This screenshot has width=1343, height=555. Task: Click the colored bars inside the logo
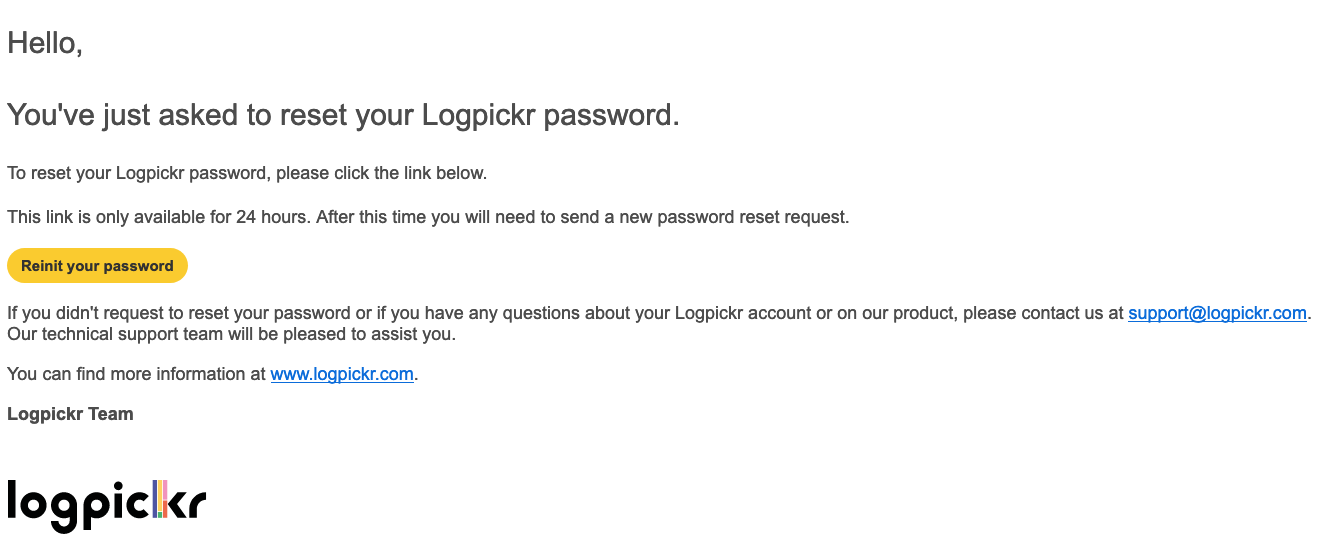pos(160,498)
